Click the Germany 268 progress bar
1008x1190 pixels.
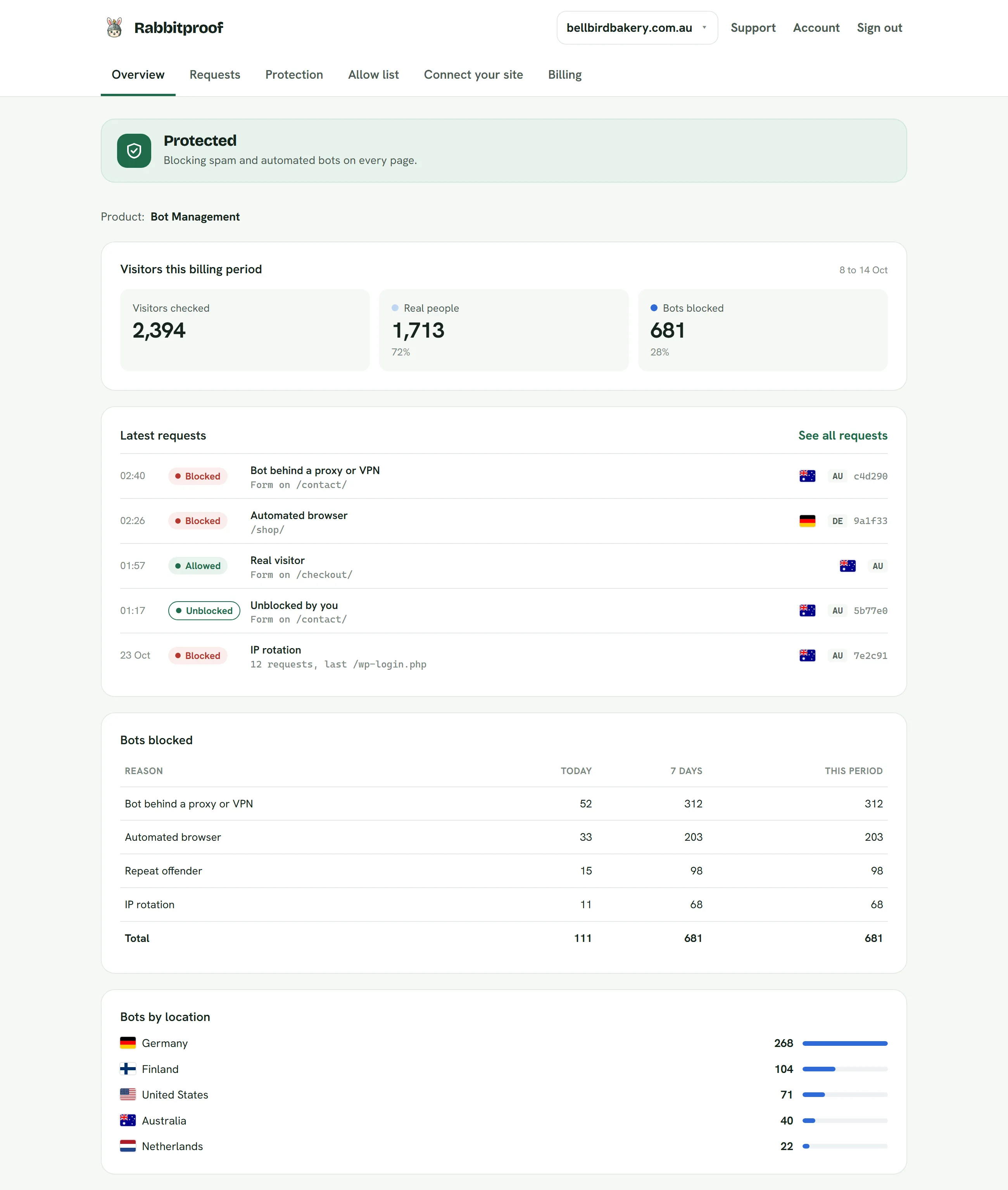tap(844, 1043)
